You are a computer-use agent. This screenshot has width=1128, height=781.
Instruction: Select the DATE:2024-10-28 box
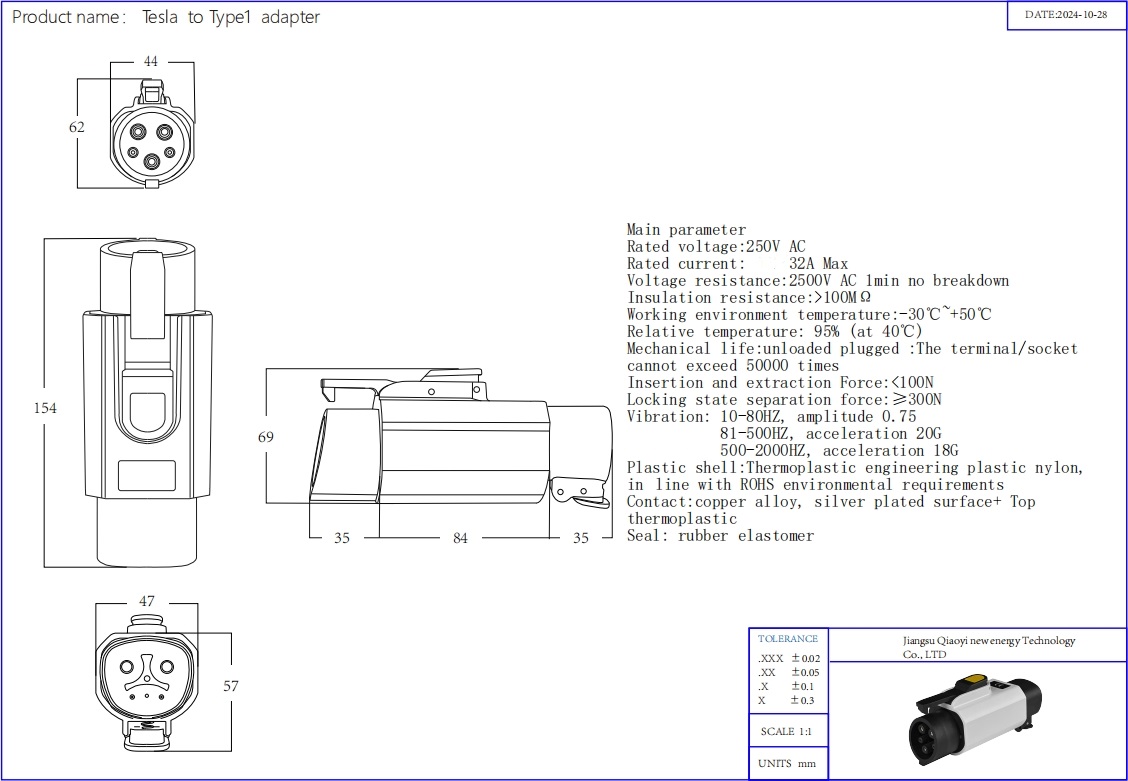(x=1066, y=16)
